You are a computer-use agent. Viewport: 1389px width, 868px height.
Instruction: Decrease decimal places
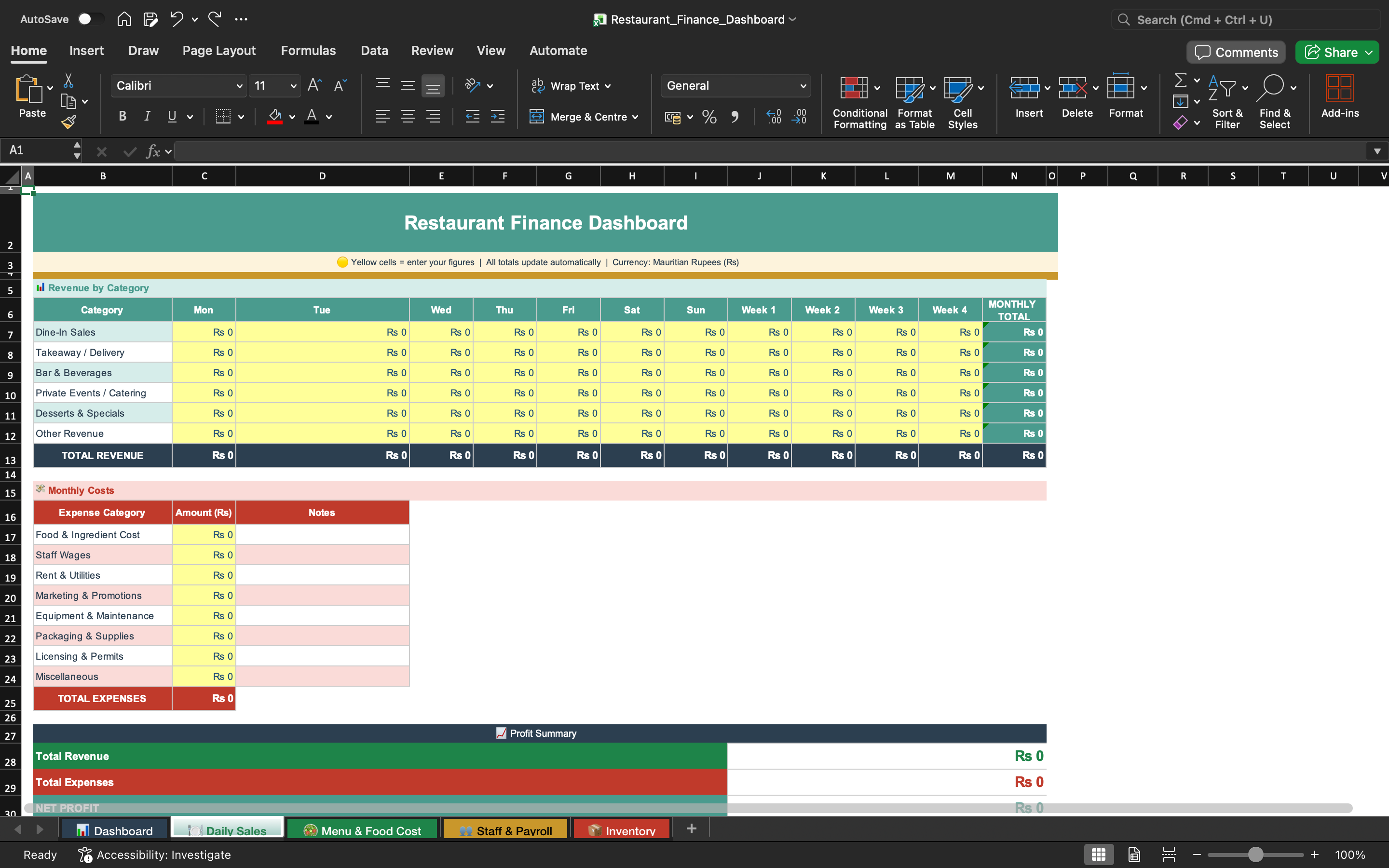point(799,117)
